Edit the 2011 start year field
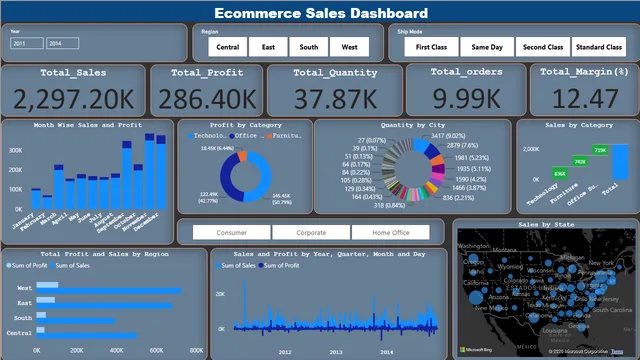Image resolution: width=640 pixels, height=360 pixels. 27,43
